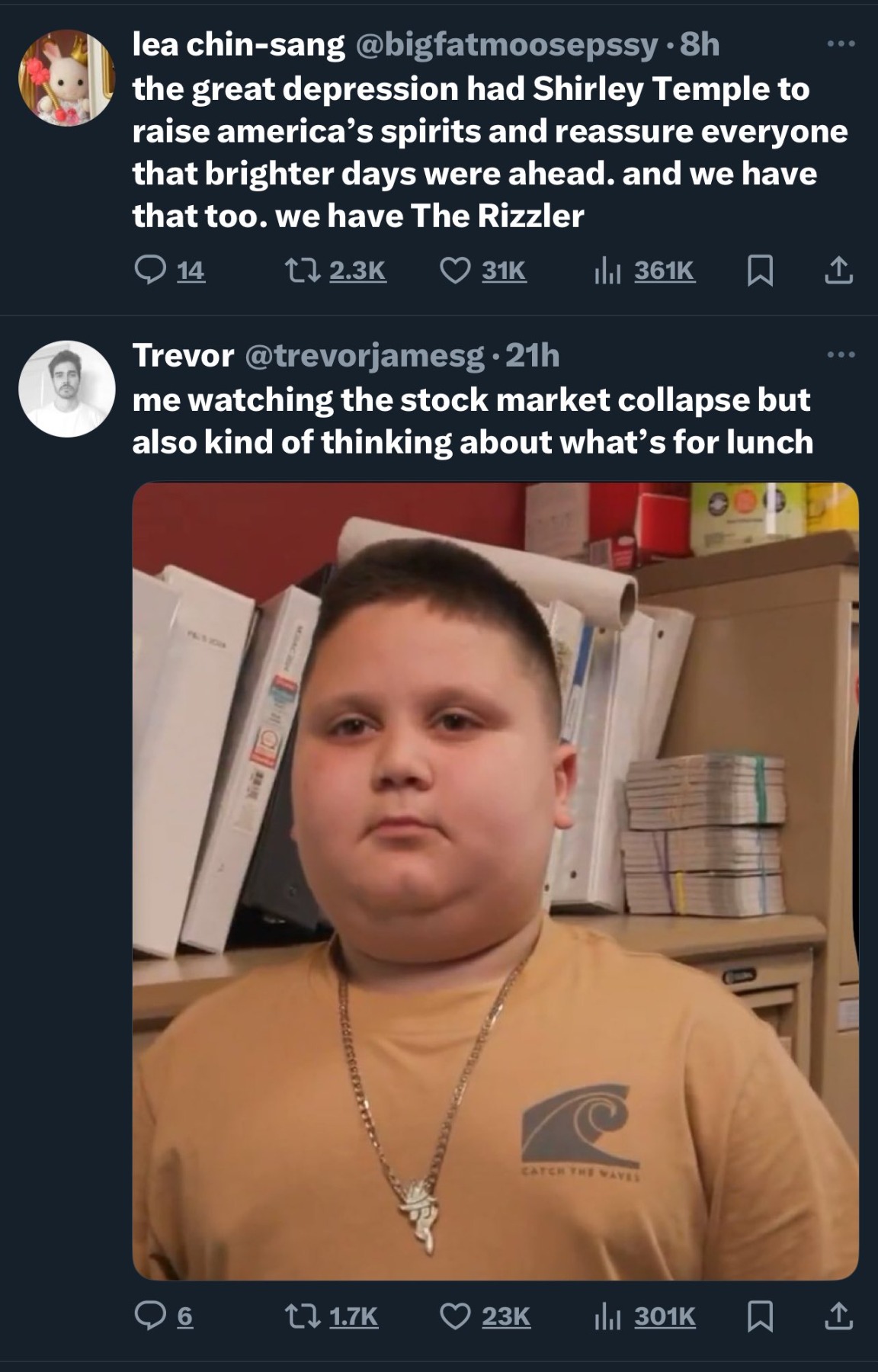Screen dimensions: 878x1372
Task: Visit @bigfatmoosepssy handle
Action: (x=505, y=45)
